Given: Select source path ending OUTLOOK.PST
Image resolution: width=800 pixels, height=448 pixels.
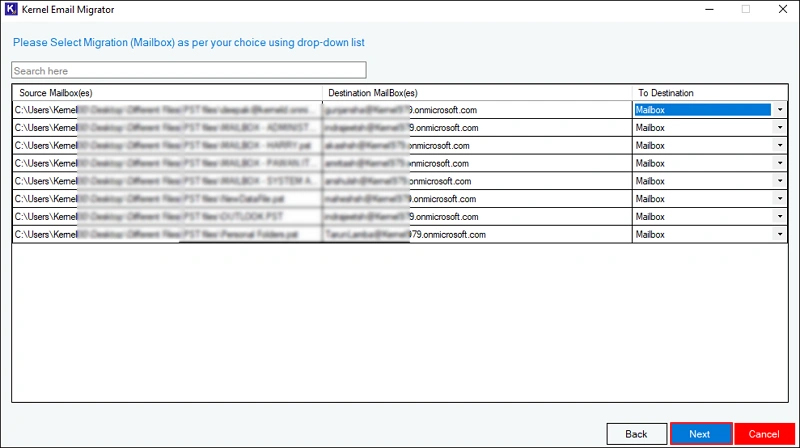Looking at the screenshot, I should point(167,216).
